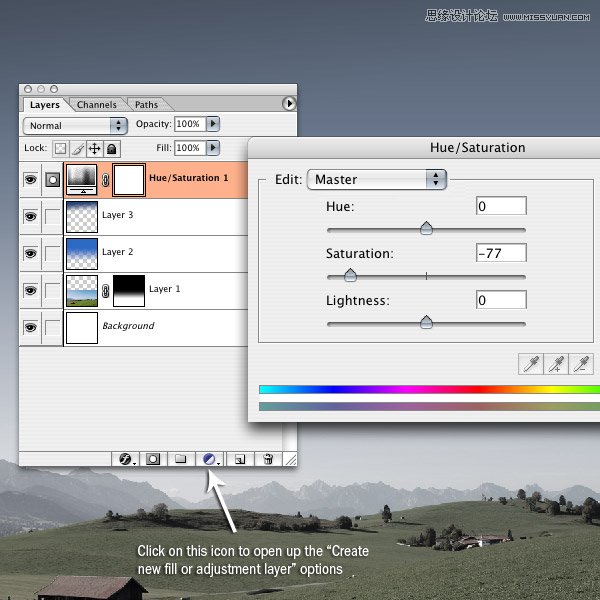
Task: Select the "Layer 2" name
Action: point(117,252)
